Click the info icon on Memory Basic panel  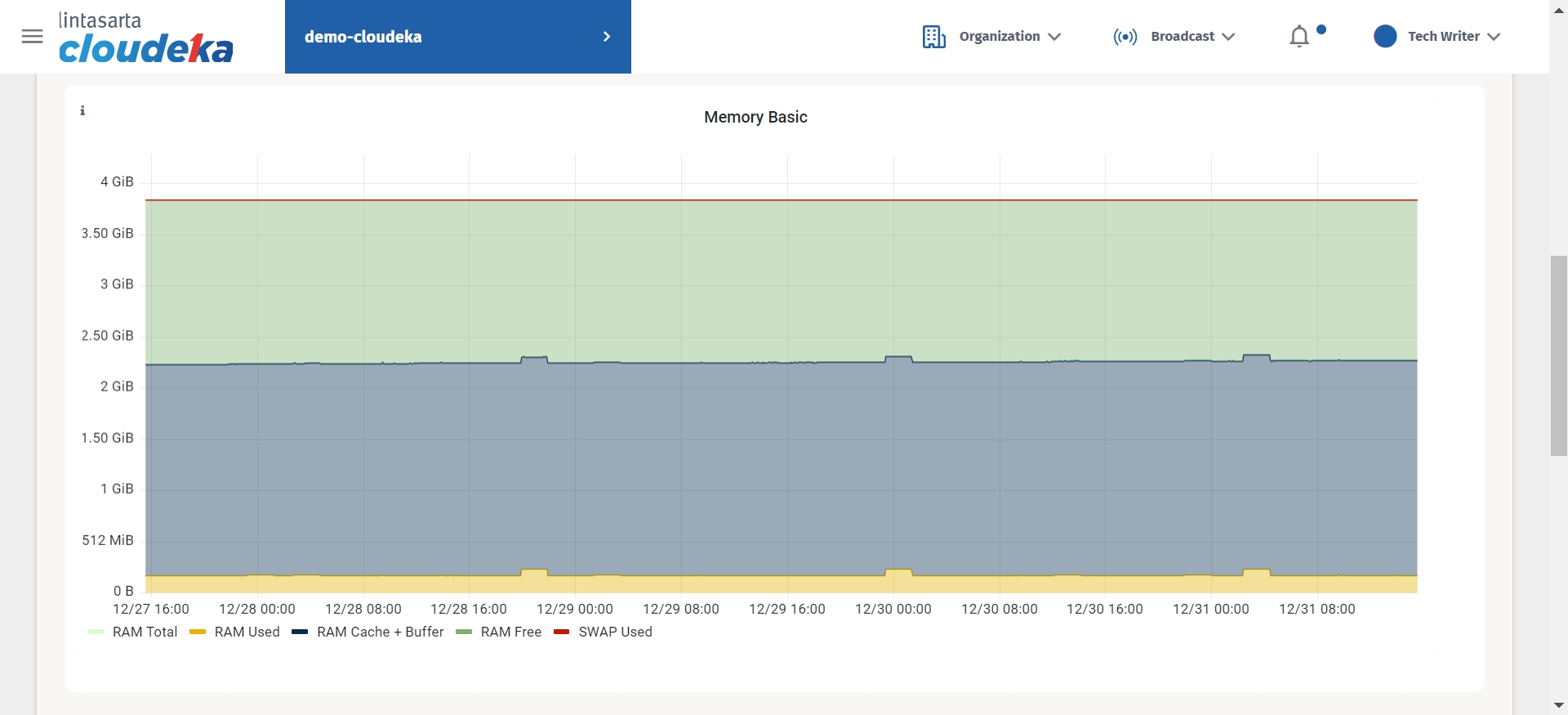(x=82, y=111)
